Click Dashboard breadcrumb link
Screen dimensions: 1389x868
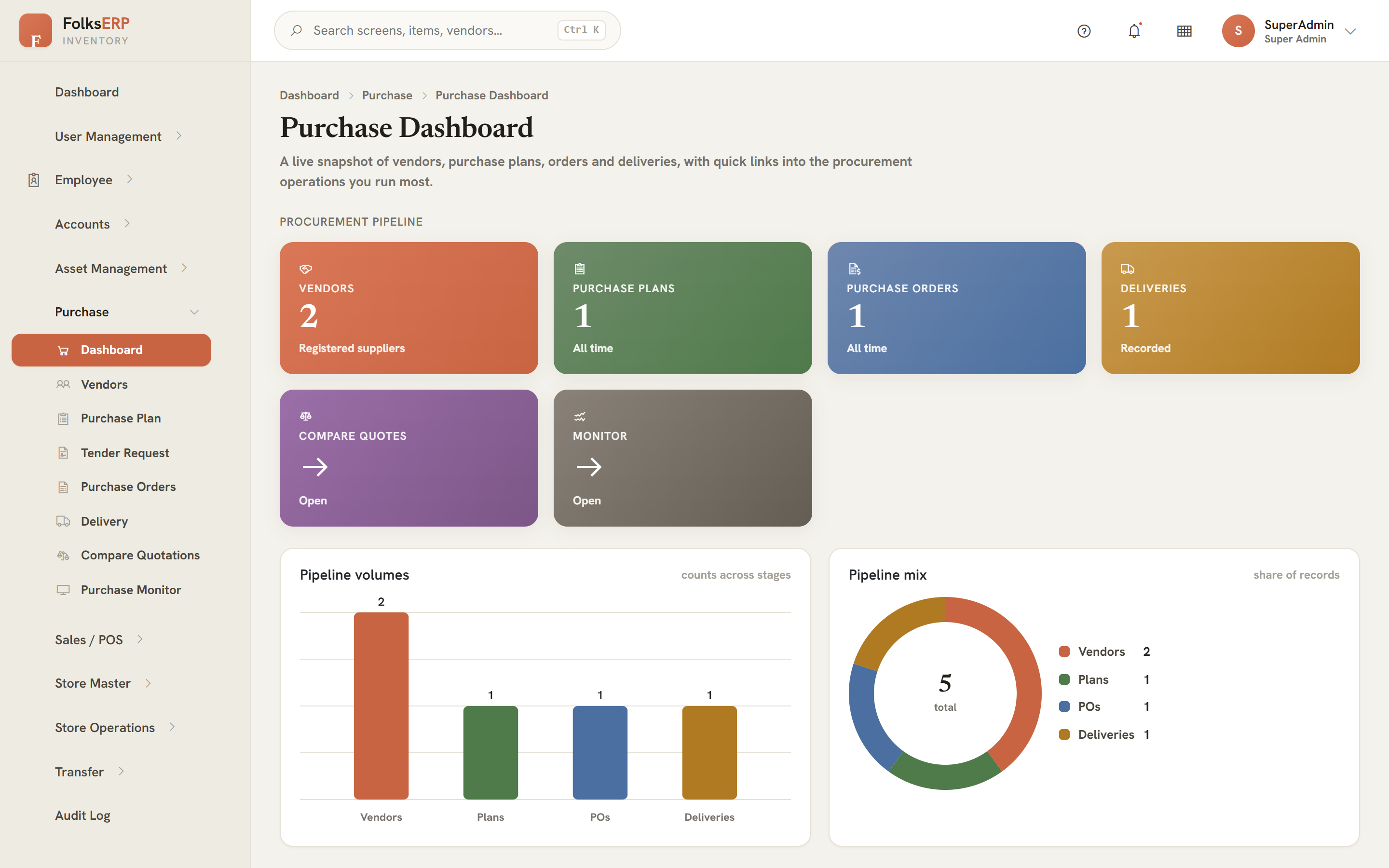[309, 95]
